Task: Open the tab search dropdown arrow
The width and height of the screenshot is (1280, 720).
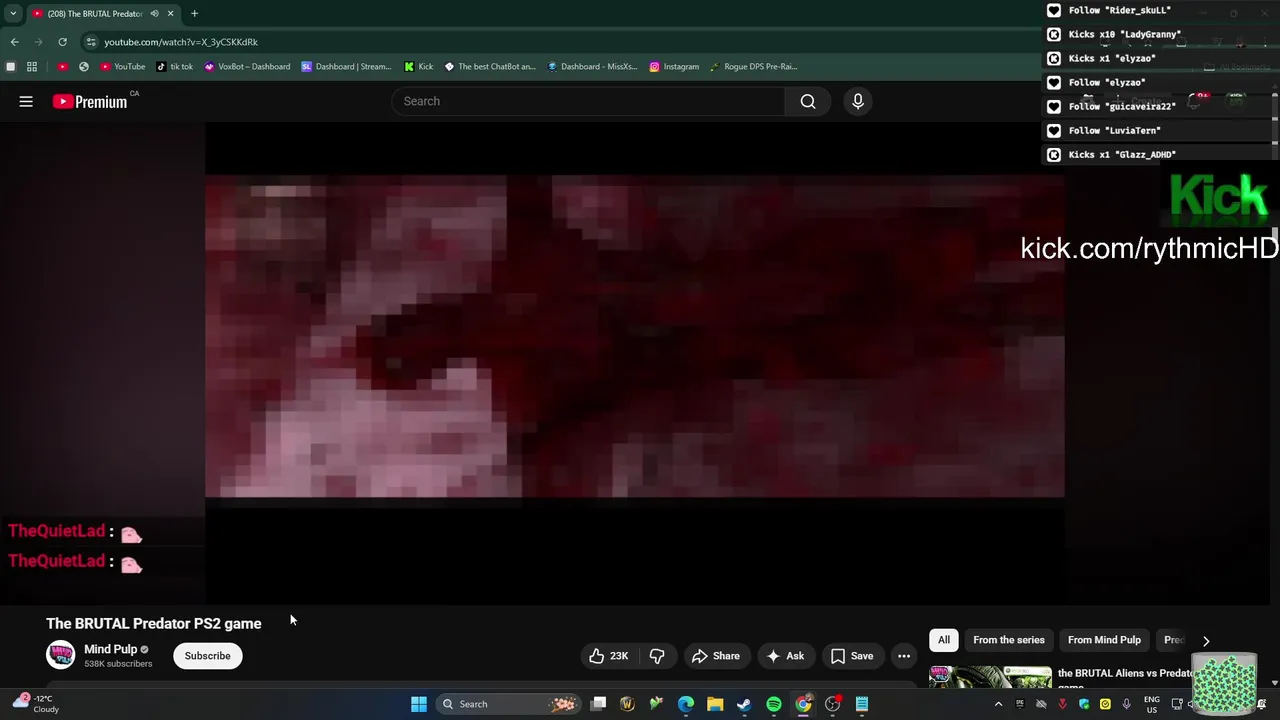Action: pos(13,13)
